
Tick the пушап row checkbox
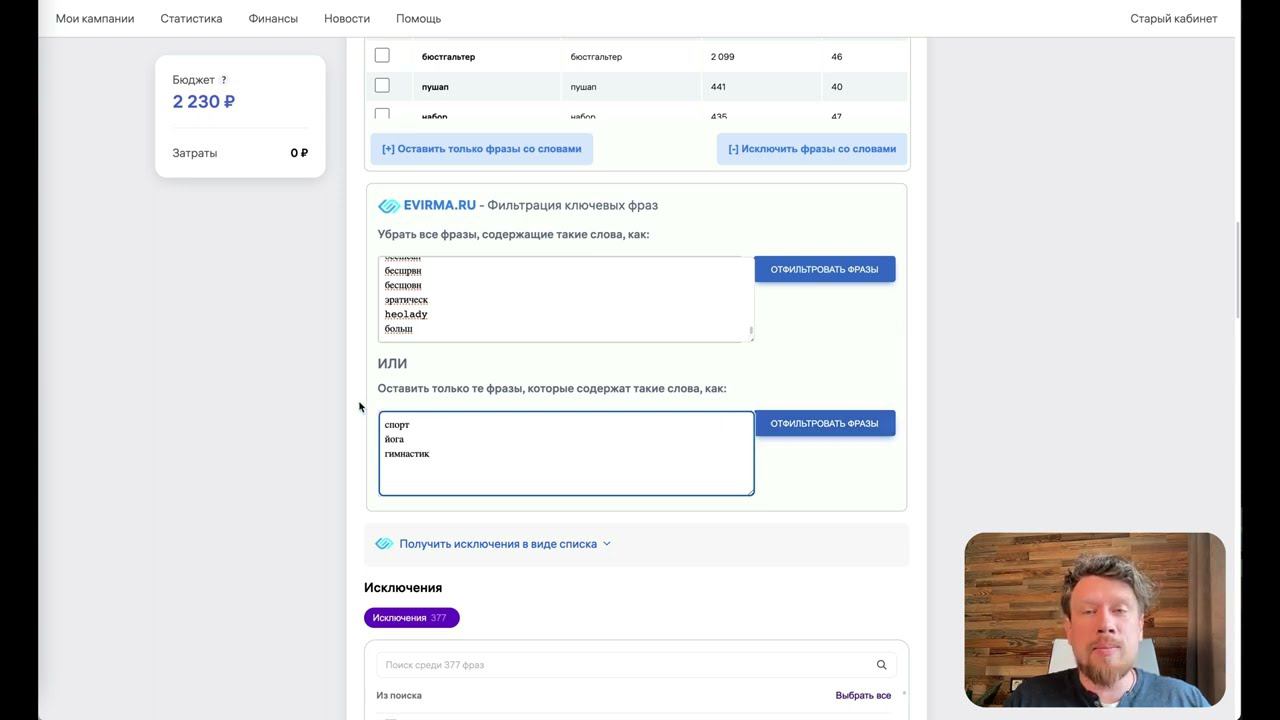point(382,86)
